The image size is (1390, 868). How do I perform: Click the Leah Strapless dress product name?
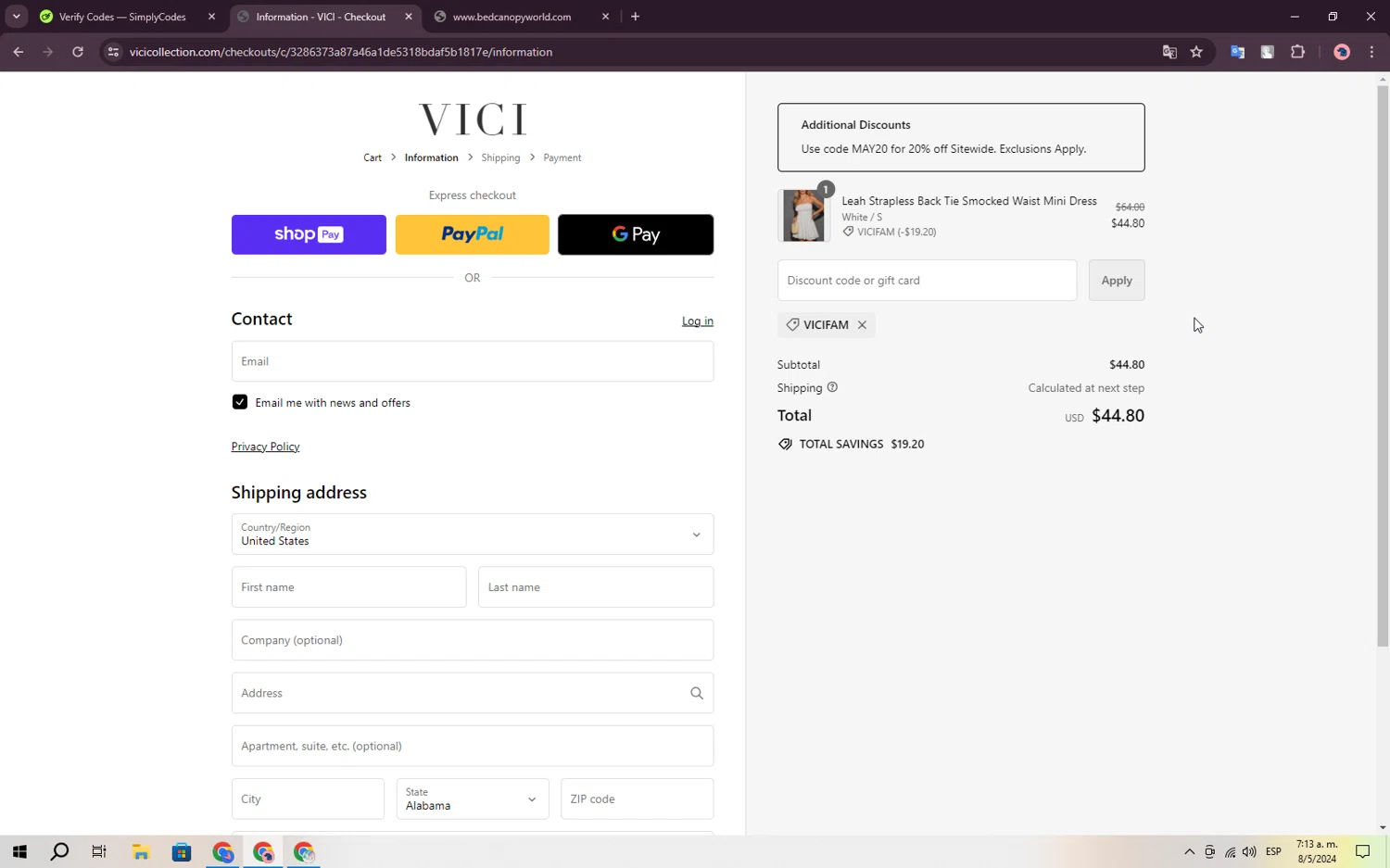coord(969,201)
